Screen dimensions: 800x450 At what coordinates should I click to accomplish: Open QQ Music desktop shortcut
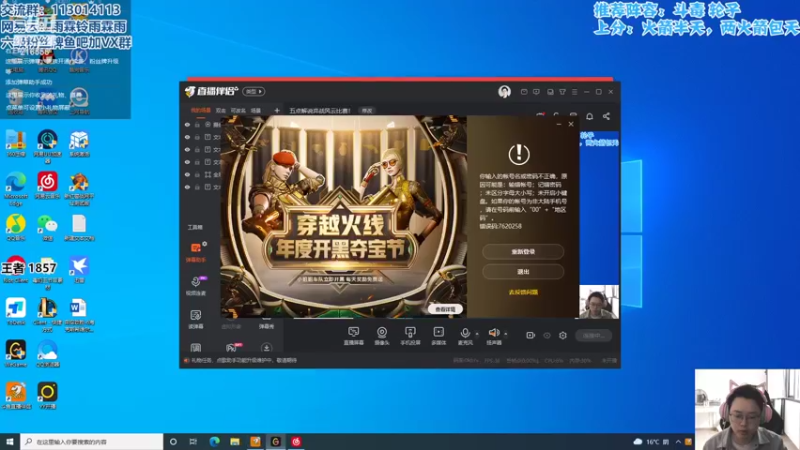16,228
